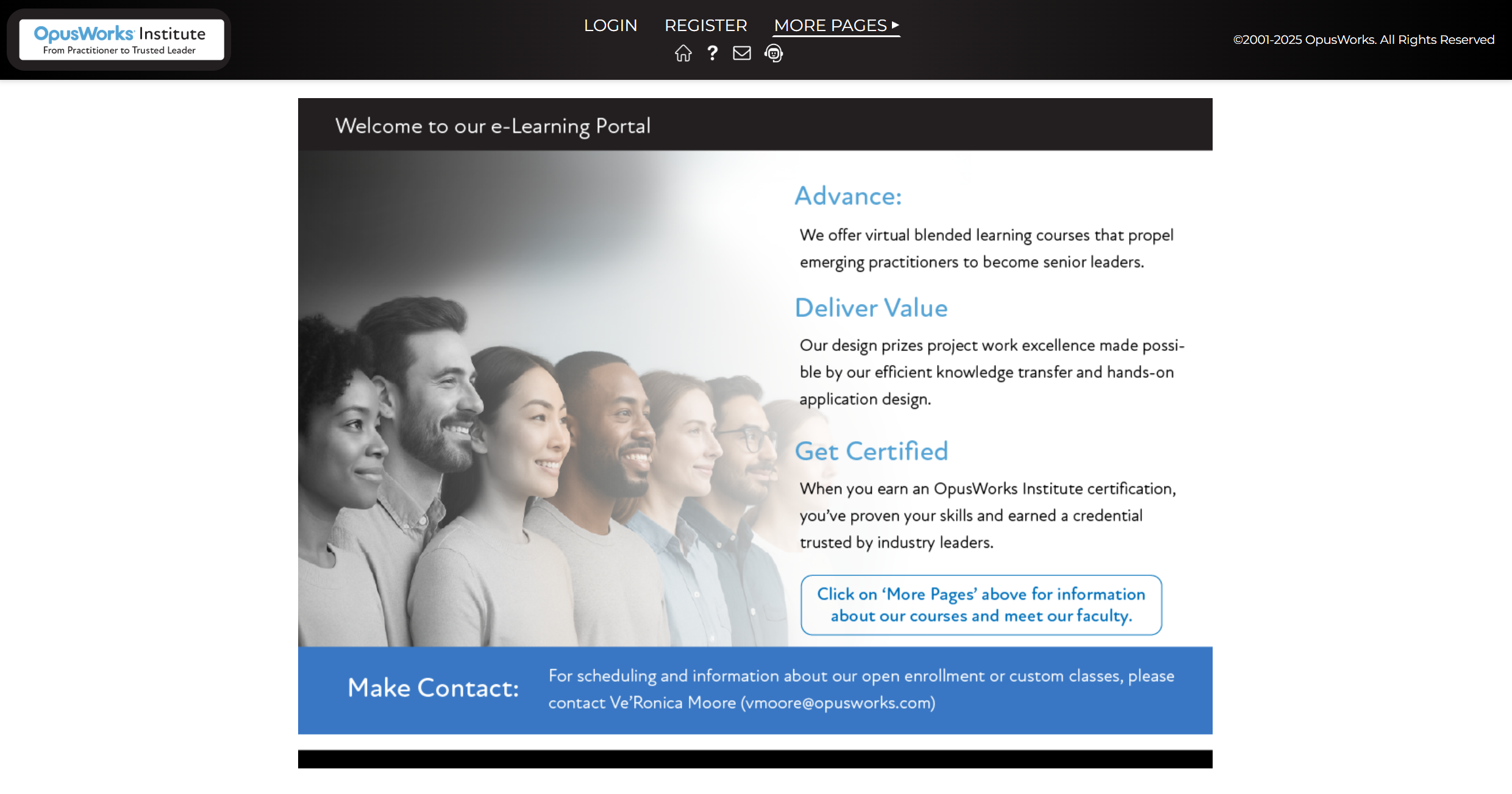Click the paragraph about virtual blended learning courses
Screen dimensions: 1512x794
pyautogui.click(x=986, y=249)
